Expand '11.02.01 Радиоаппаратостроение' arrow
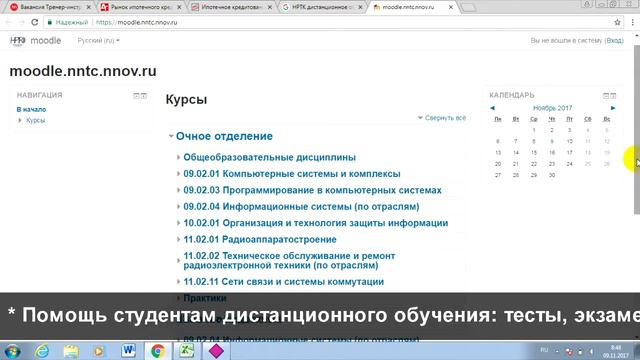 pyautogui.click(x=178, y=240)
